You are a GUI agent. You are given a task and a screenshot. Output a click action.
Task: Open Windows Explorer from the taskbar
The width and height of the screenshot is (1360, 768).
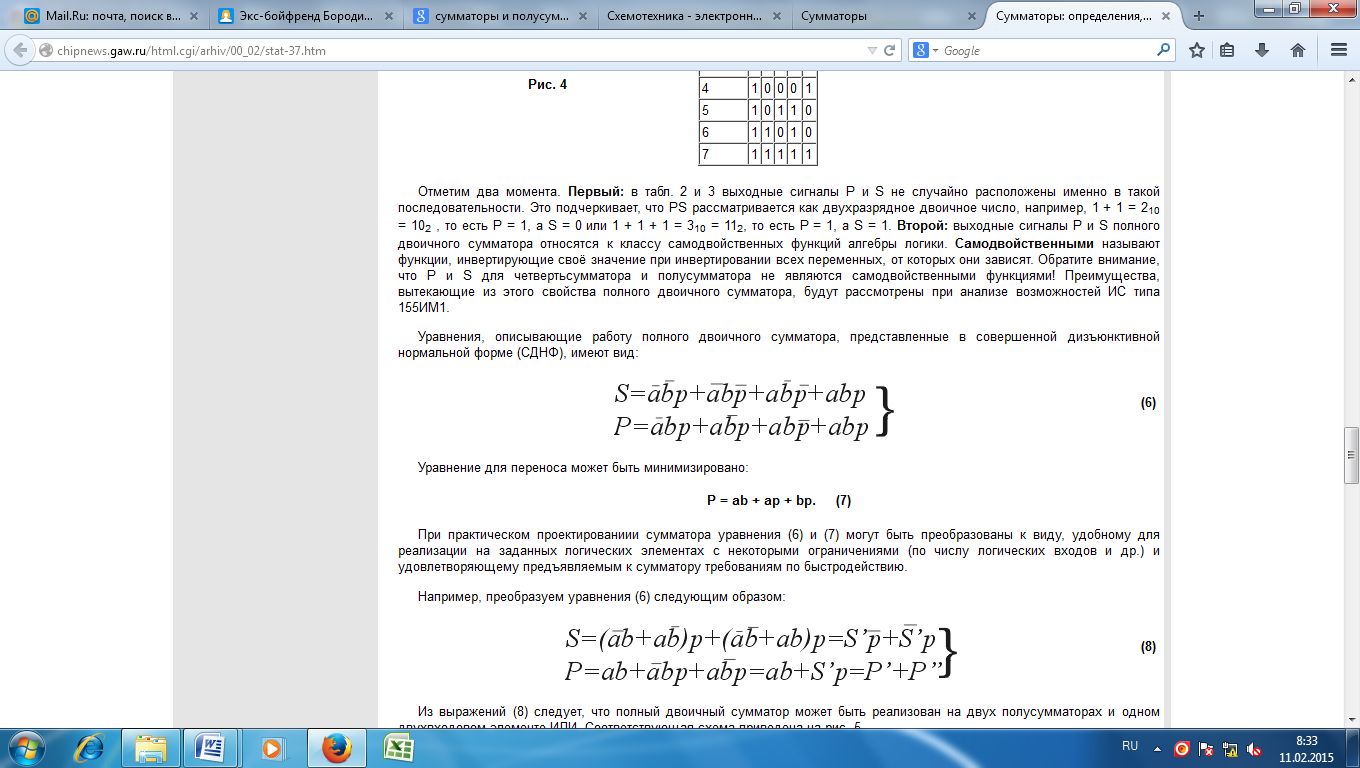(x=151, y=748)
